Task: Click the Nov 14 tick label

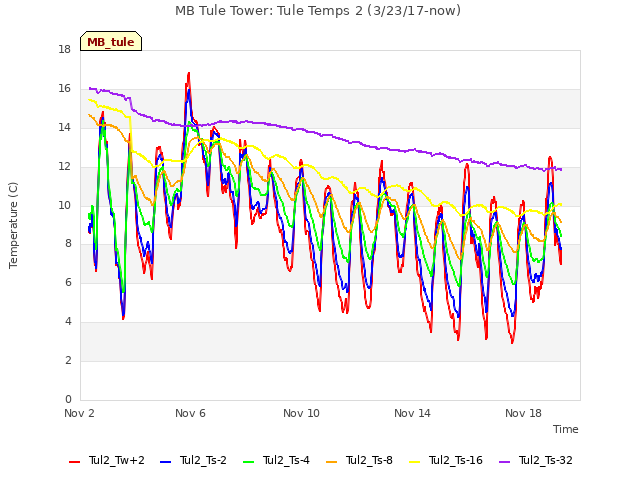Action: click(x=412, y=413)
